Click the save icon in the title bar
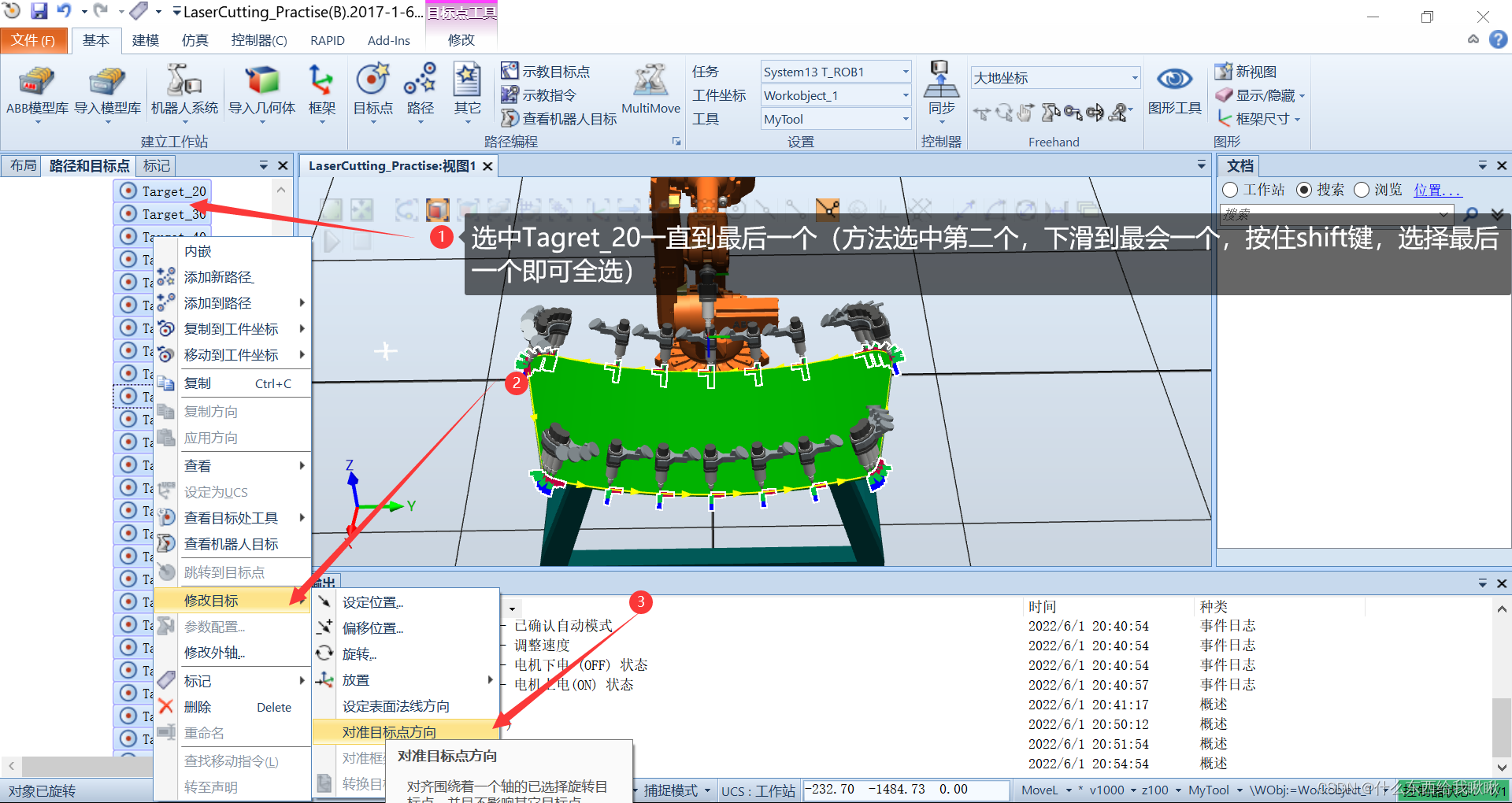The image size is (1512, 803). [39, 11]
